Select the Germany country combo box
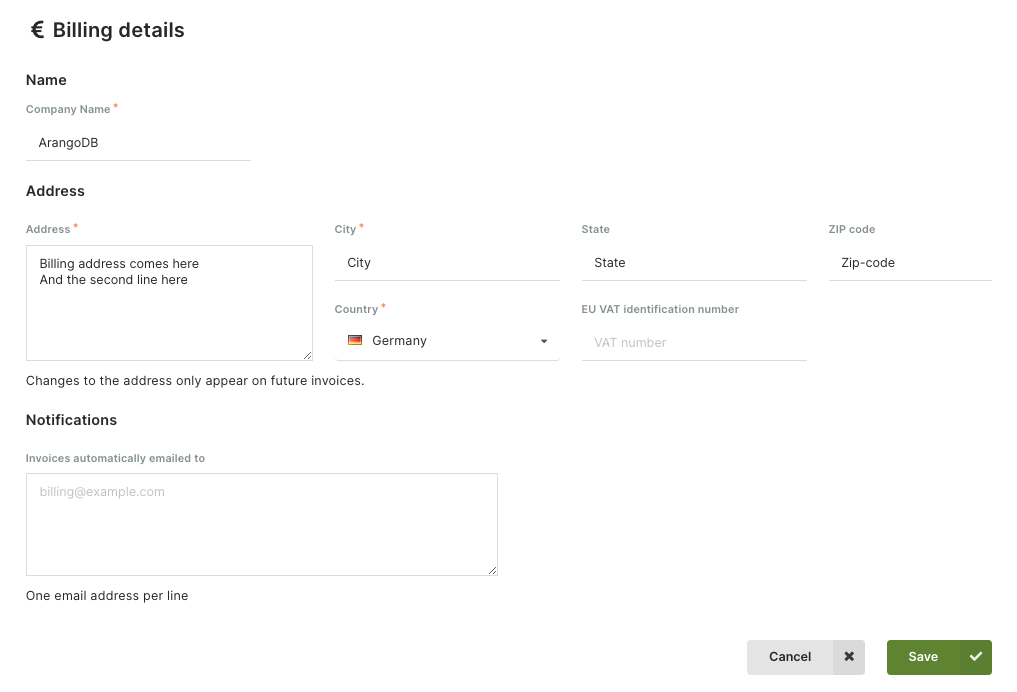1017x692 pixels. [x=447, y=341]
